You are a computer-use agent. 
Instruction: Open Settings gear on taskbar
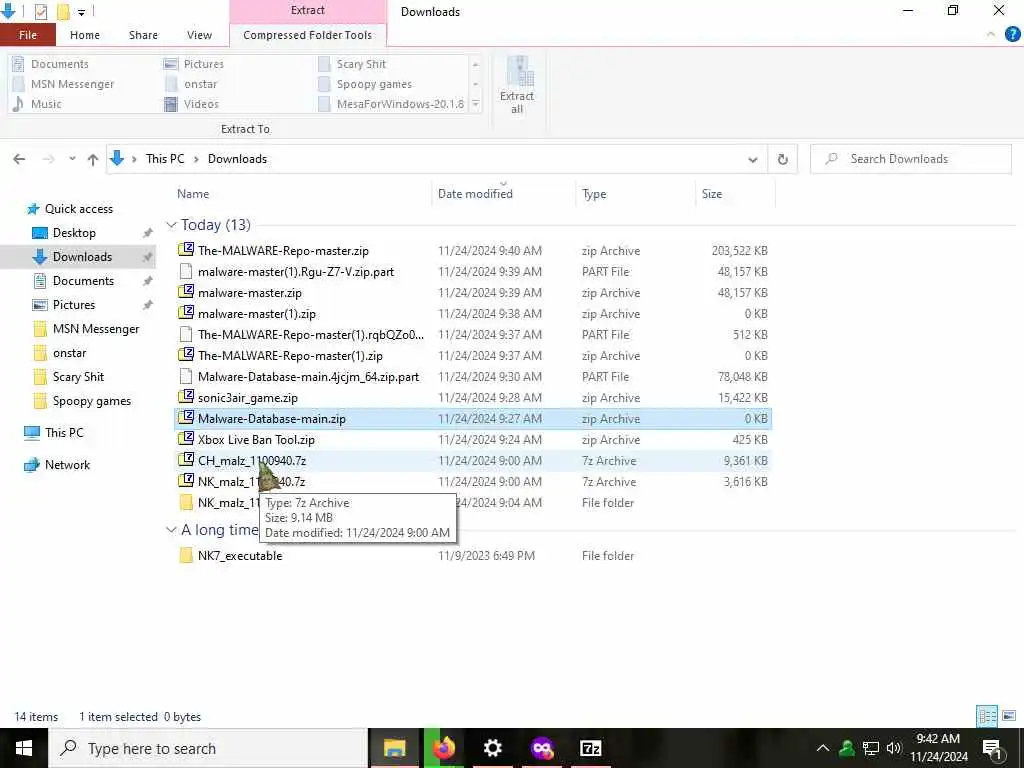pos(493,748)
